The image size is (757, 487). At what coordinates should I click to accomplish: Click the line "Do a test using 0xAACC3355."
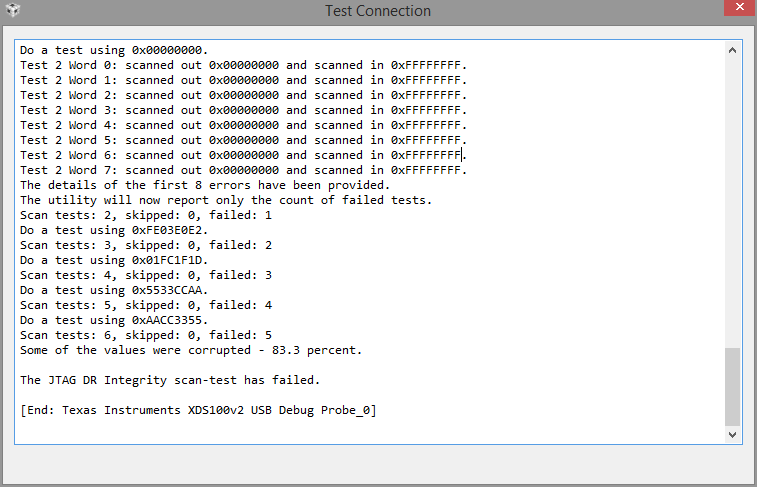tap(114, 320)
